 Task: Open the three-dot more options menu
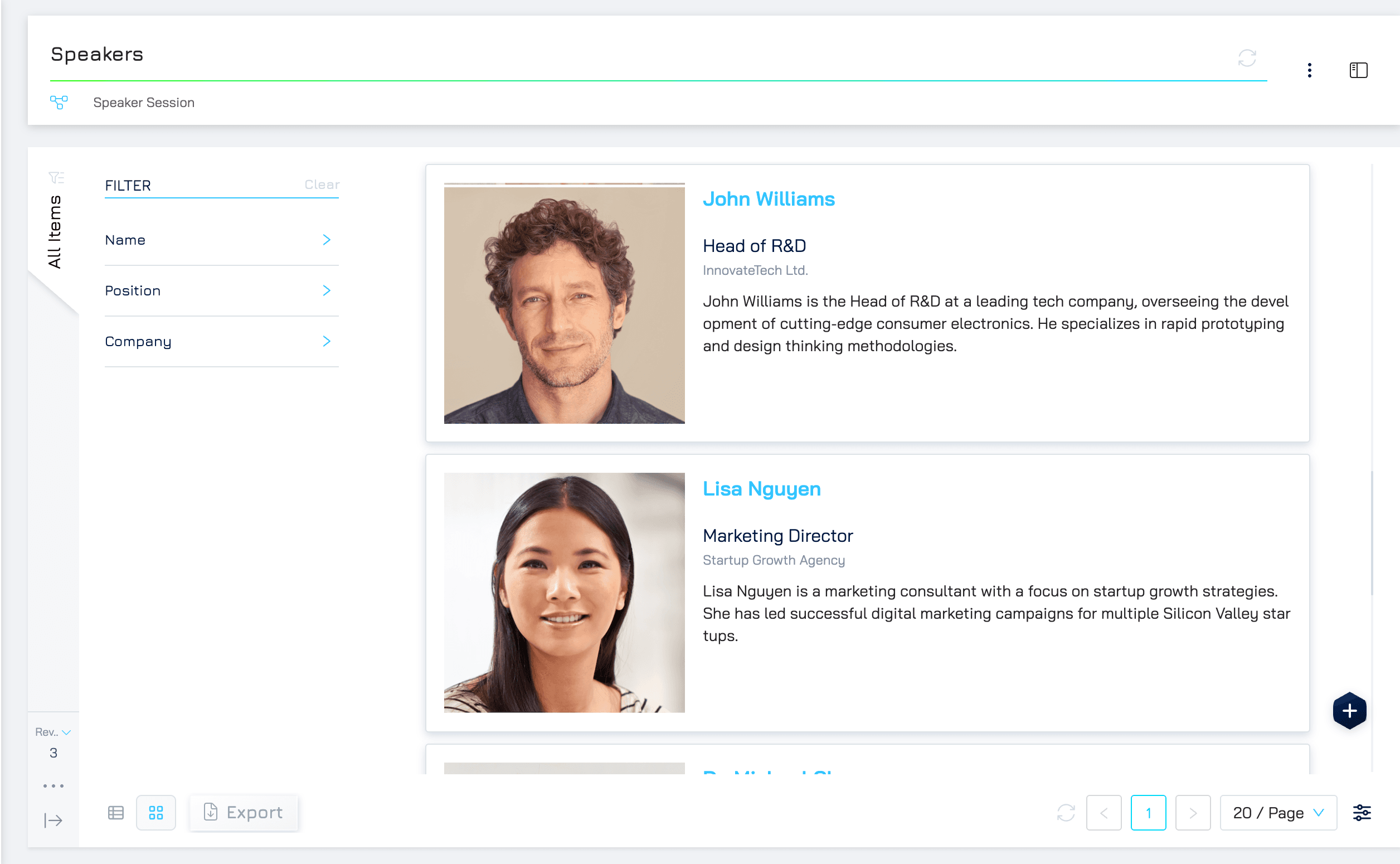click(x=1309, y=70)
